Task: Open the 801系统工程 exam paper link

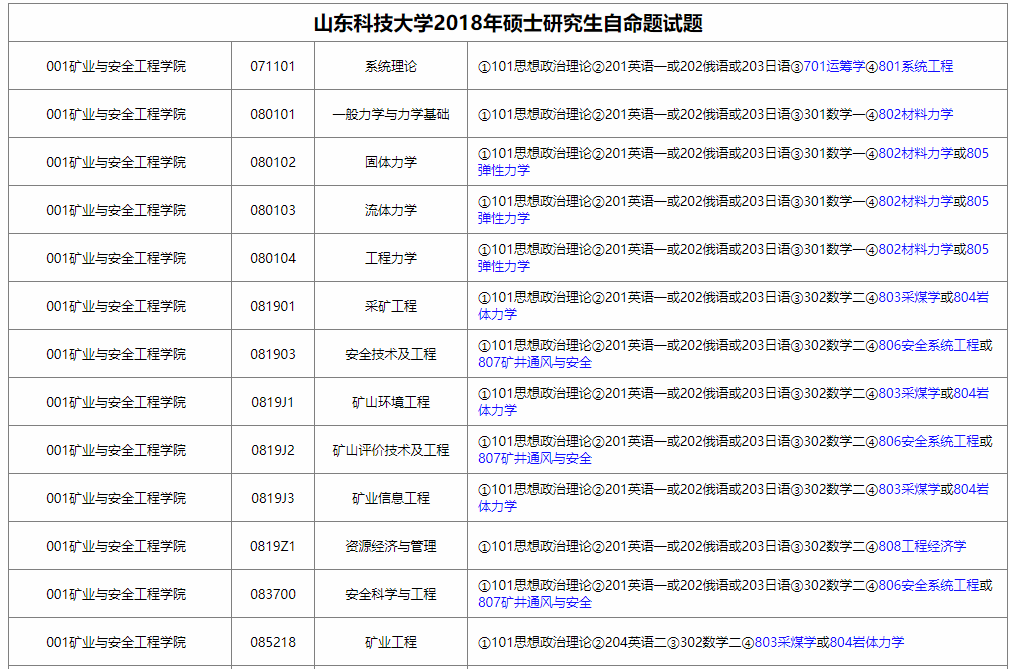Action: [x=915, y=66]
